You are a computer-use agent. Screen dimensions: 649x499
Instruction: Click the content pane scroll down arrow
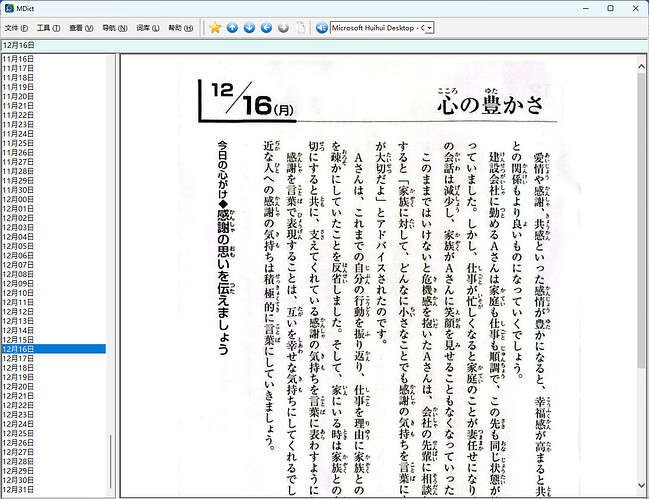click(x=641, y=485)
